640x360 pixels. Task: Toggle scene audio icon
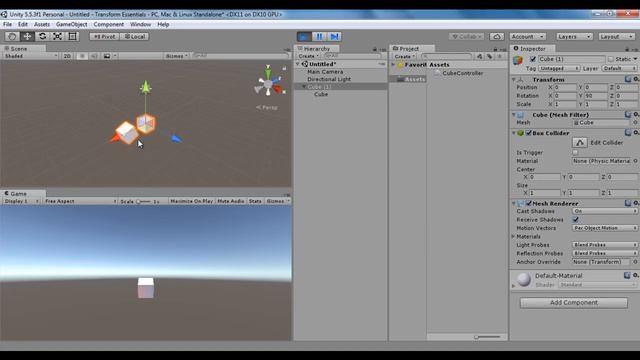coord(94,56)
